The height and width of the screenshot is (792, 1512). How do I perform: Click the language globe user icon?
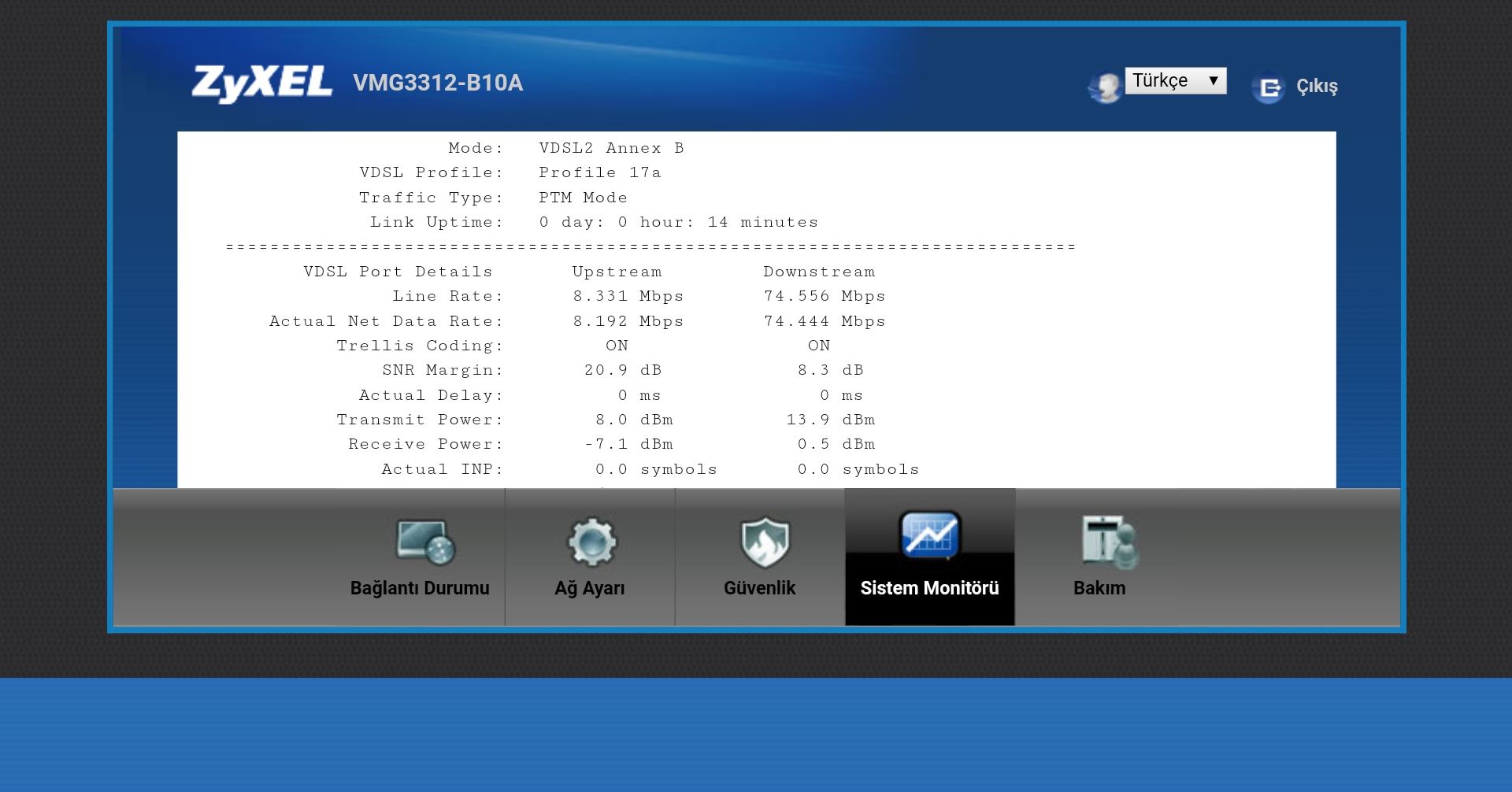(x=1104, y=87)
